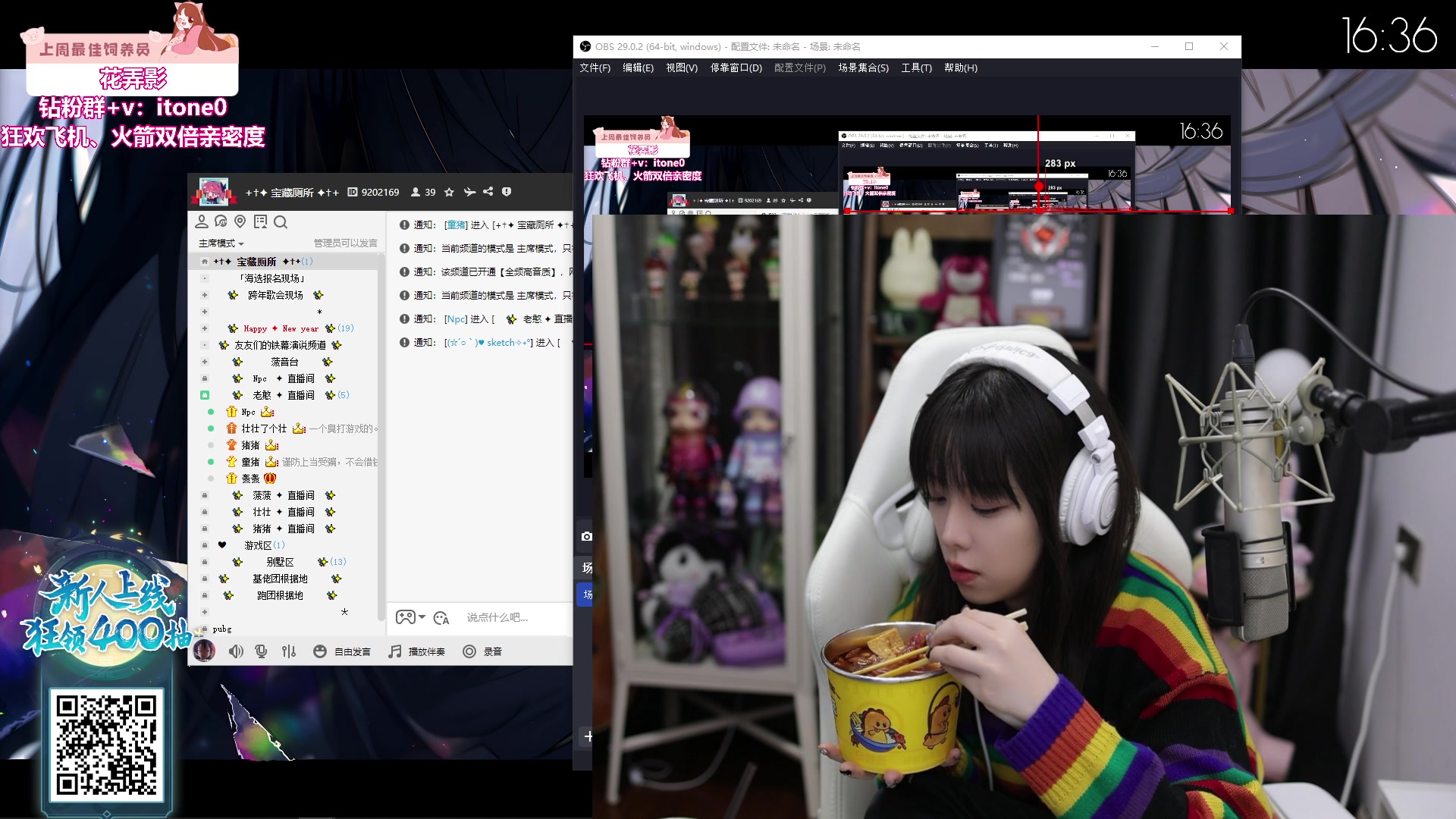1456x819 pixels.
Task: Click the report exclamation icon in header
Action: point(507,192)
